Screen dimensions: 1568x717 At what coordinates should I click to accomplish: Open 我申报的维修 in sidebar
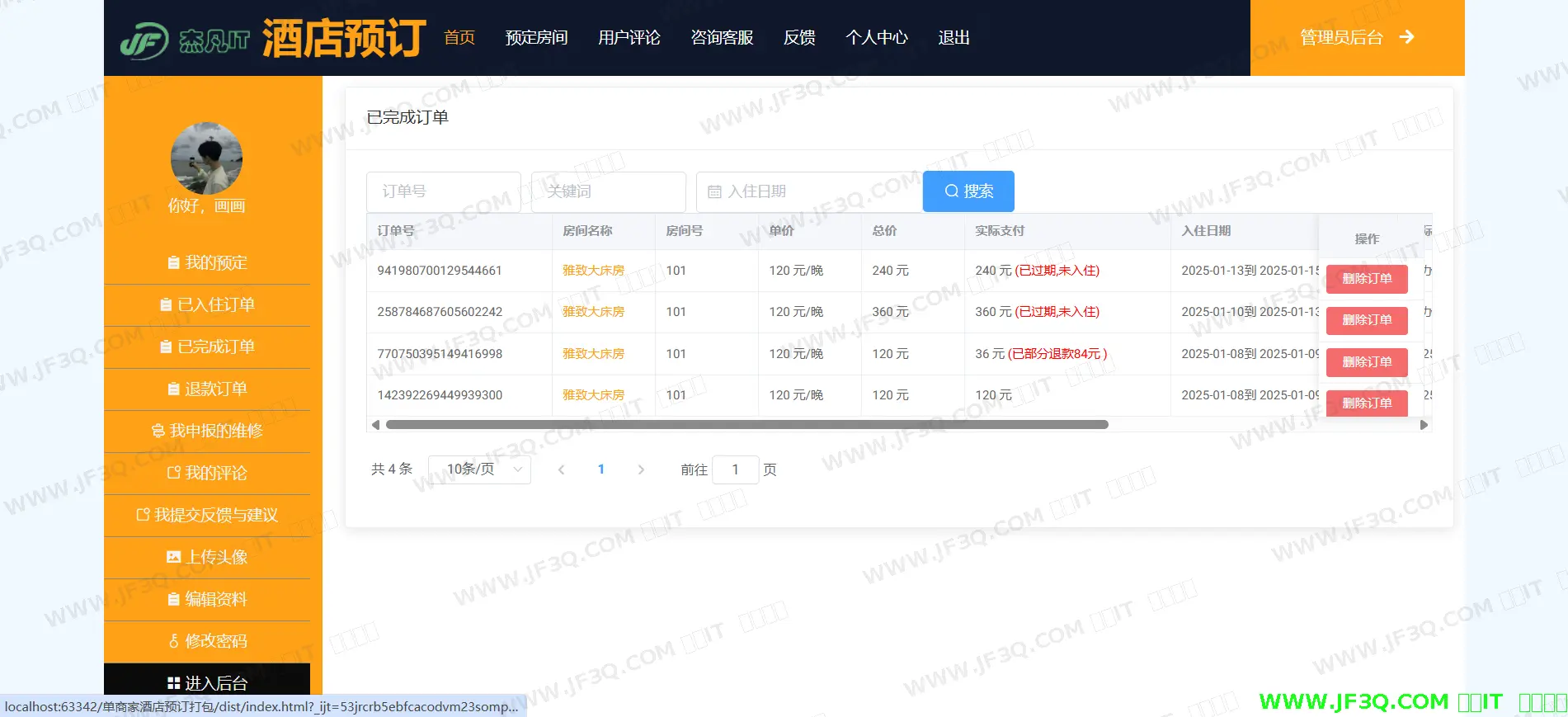point(207,431)
